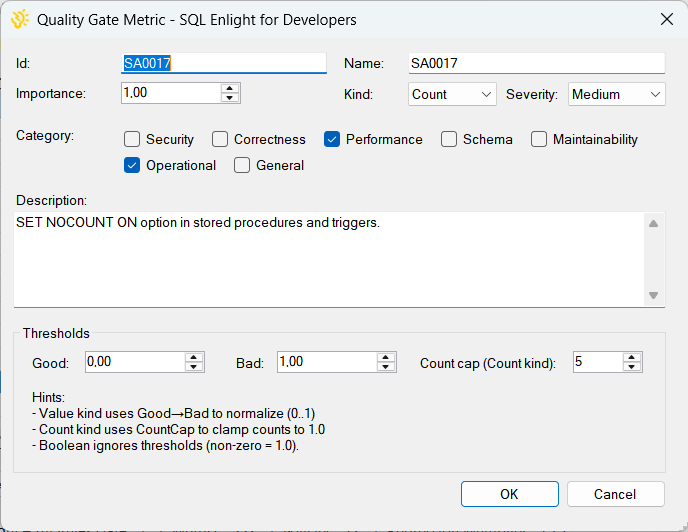The width and height of the screenshot is (688, 532).
Task: Increase Importance with the up arrow
Action: (x=230, y=88)
